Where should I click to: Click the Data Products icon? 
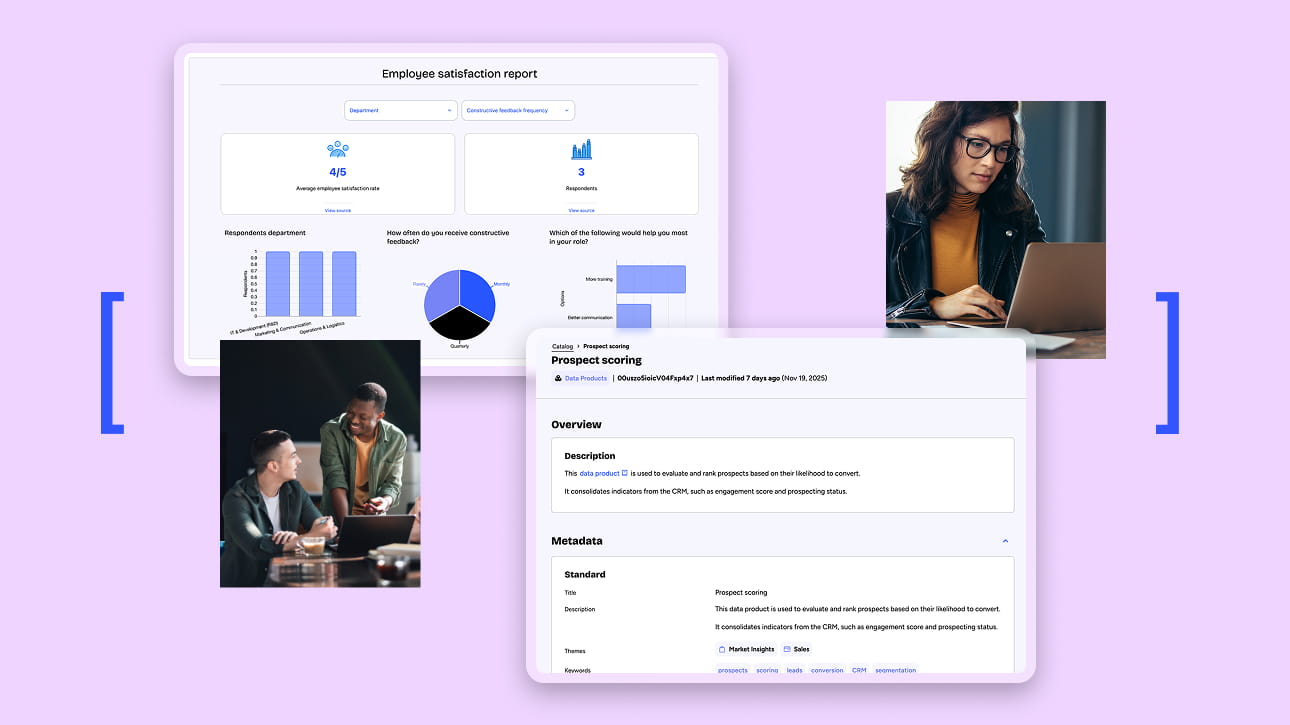pyautogui.click(x=558, y=378)
